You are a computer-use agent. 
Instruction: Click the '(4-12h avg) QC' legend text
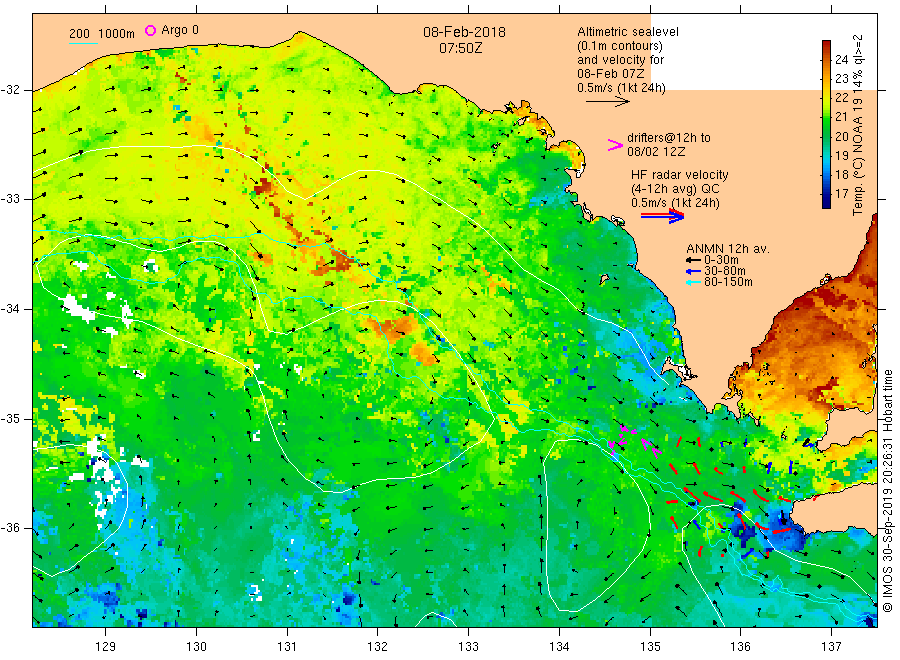point(675,189)
